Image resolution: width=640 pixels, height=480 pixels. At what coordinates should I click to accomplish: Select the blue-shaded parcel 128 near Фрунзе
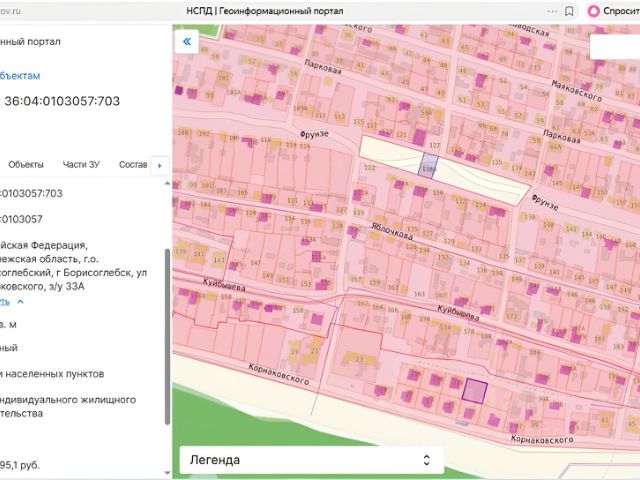pyautogui.click(x=428, y=166)
